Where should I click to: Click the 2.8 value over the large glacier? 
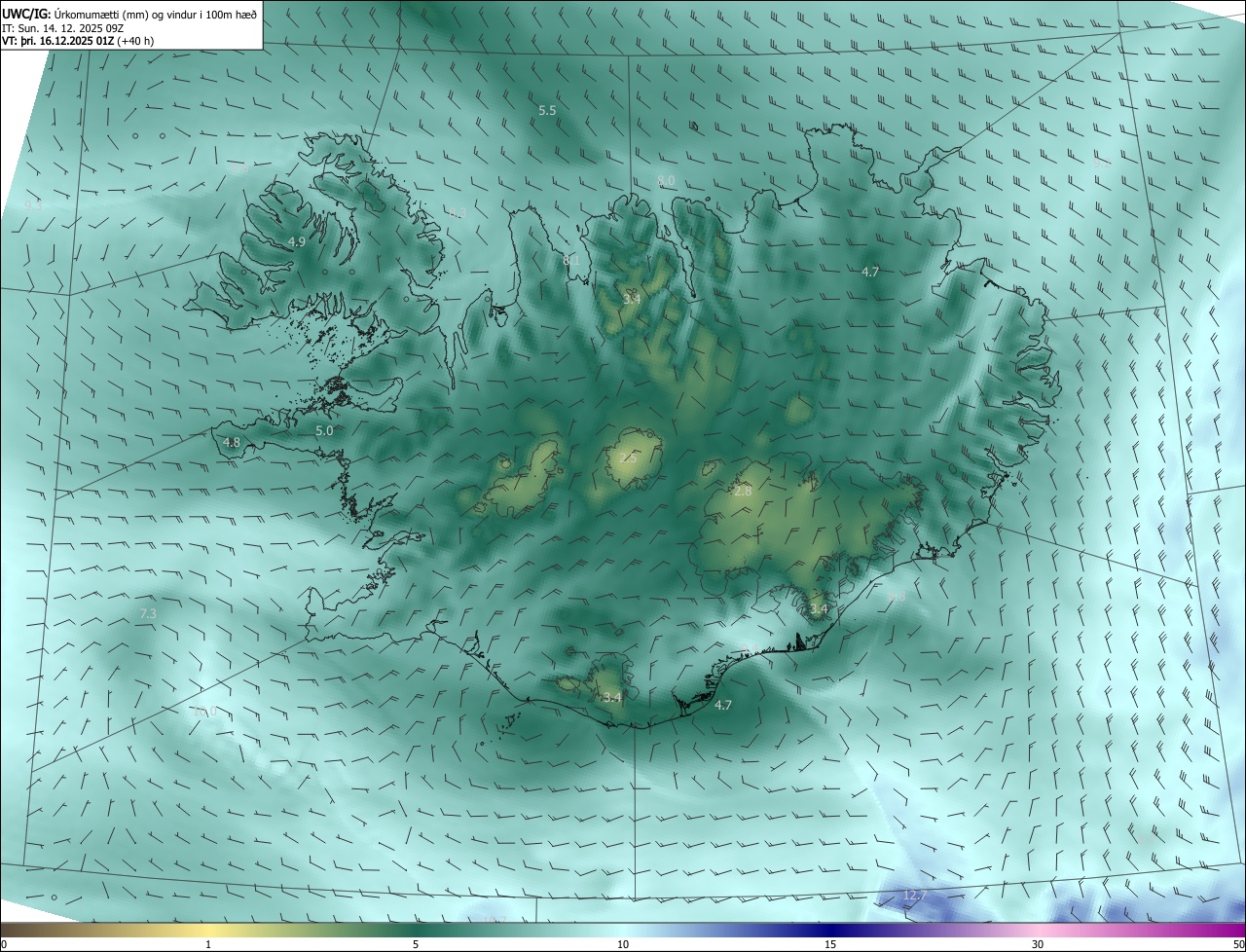coord(743,492)
